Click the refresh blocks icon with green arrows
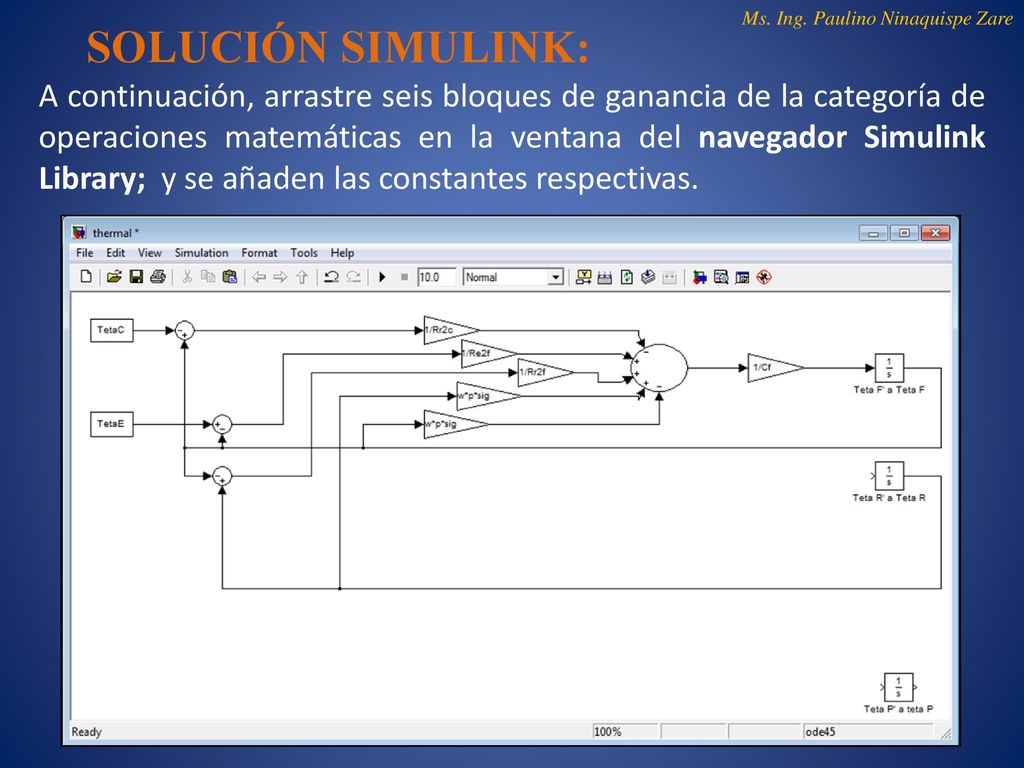Viewport: 1024px width, 768px height. tap(627, 277)
